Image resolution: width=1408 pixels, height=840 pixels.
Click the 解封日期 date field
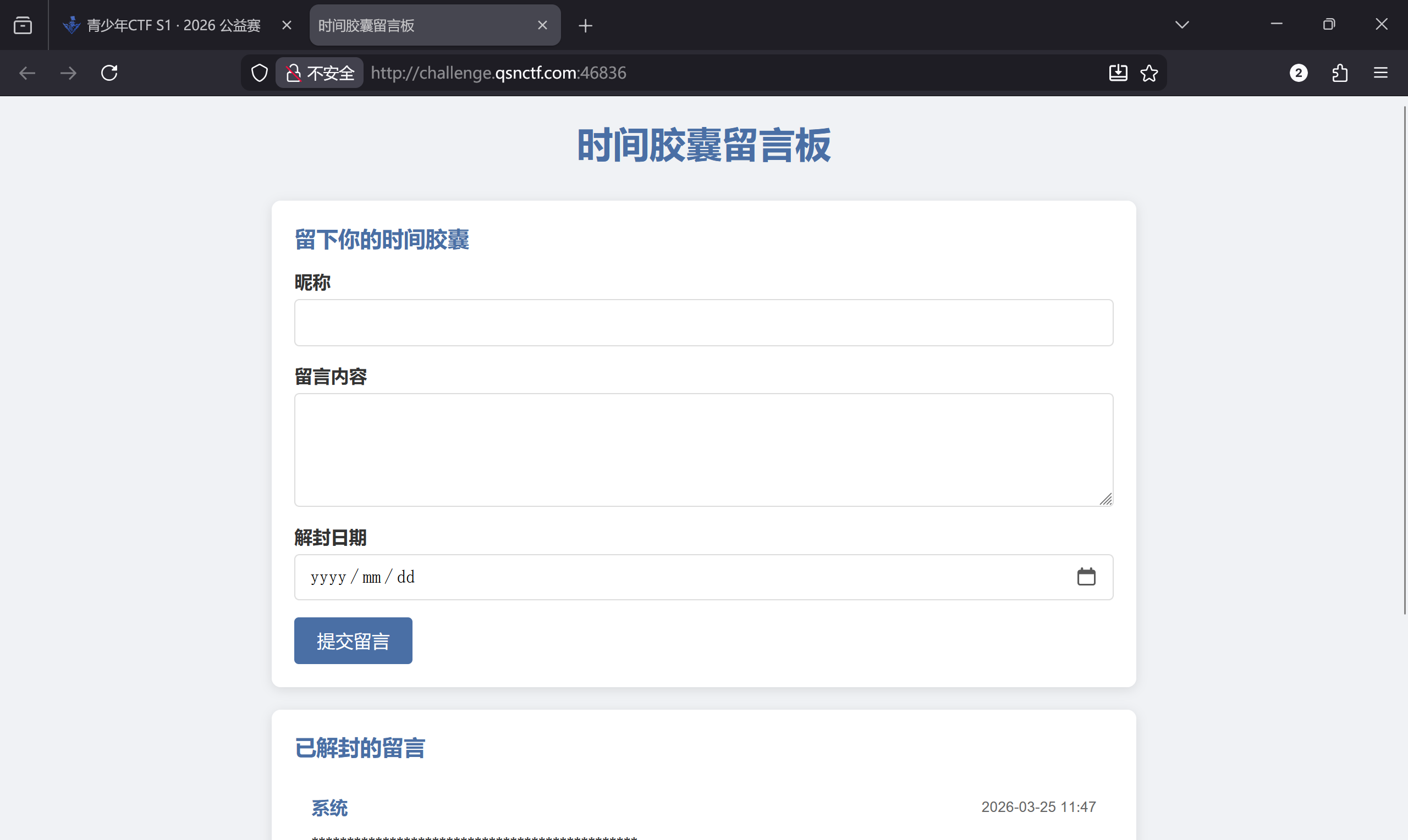(623, 577)
